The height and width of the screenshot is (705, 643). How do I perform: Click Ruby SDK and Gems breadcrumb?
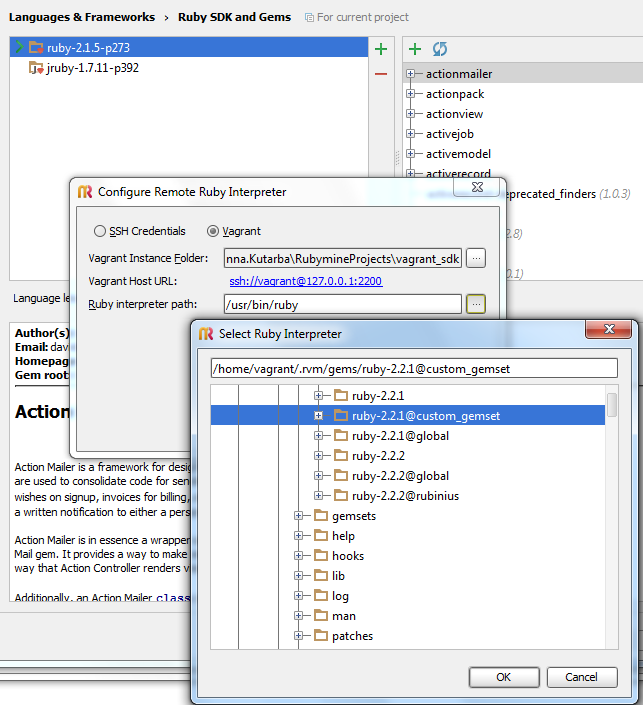(234, 17)
